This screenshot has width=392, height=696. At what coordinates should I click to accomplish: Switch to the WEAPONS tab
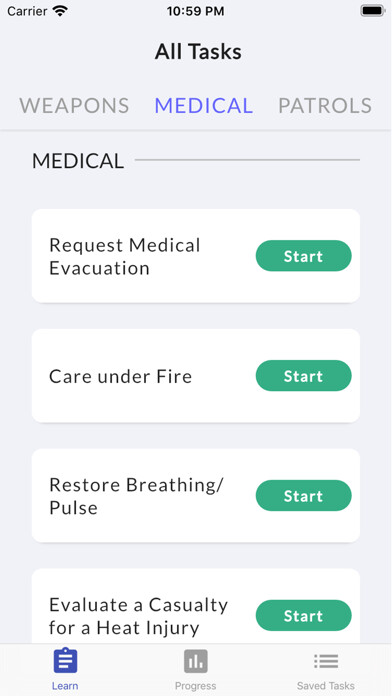coord(74,106)
